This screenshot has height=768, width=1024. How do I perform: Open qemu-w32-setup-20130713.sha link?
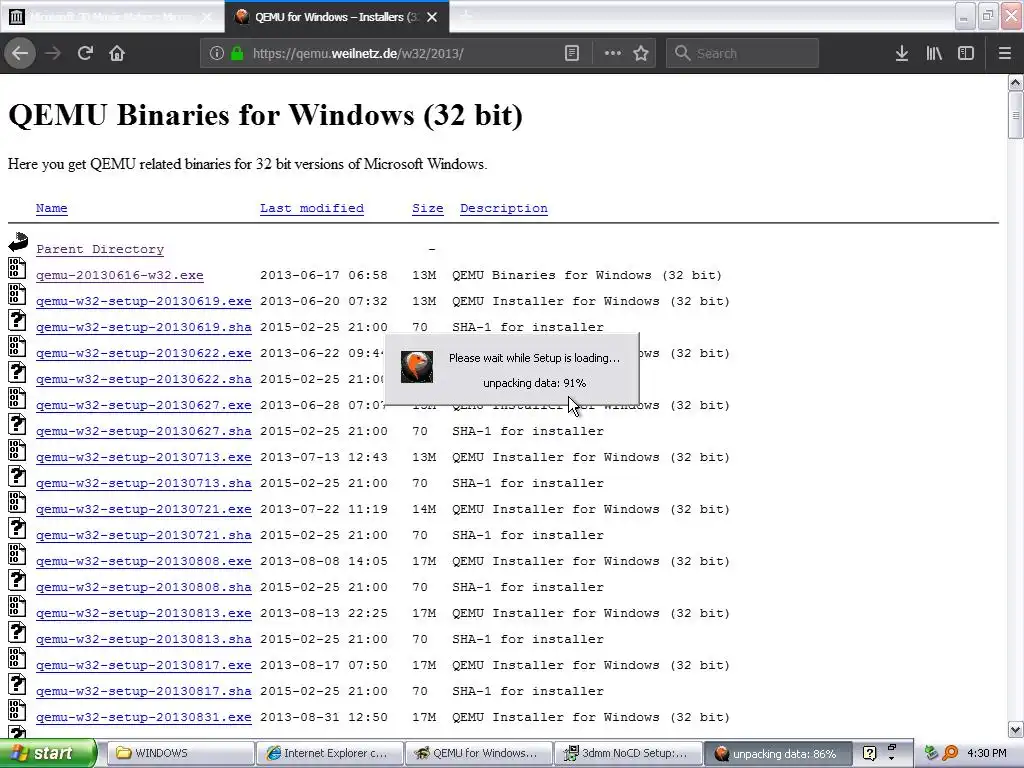pyautogui.click(x=144, y=483)
